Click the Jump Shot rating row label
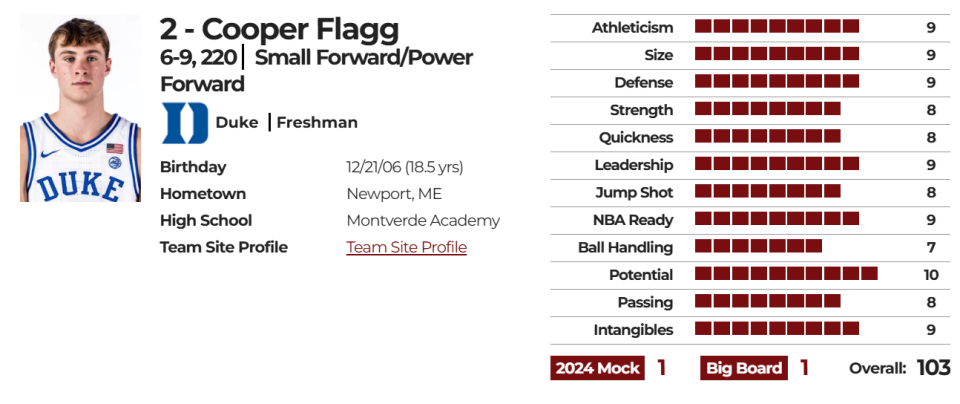This screenshot has width=960, height=404. click(634, 193)
